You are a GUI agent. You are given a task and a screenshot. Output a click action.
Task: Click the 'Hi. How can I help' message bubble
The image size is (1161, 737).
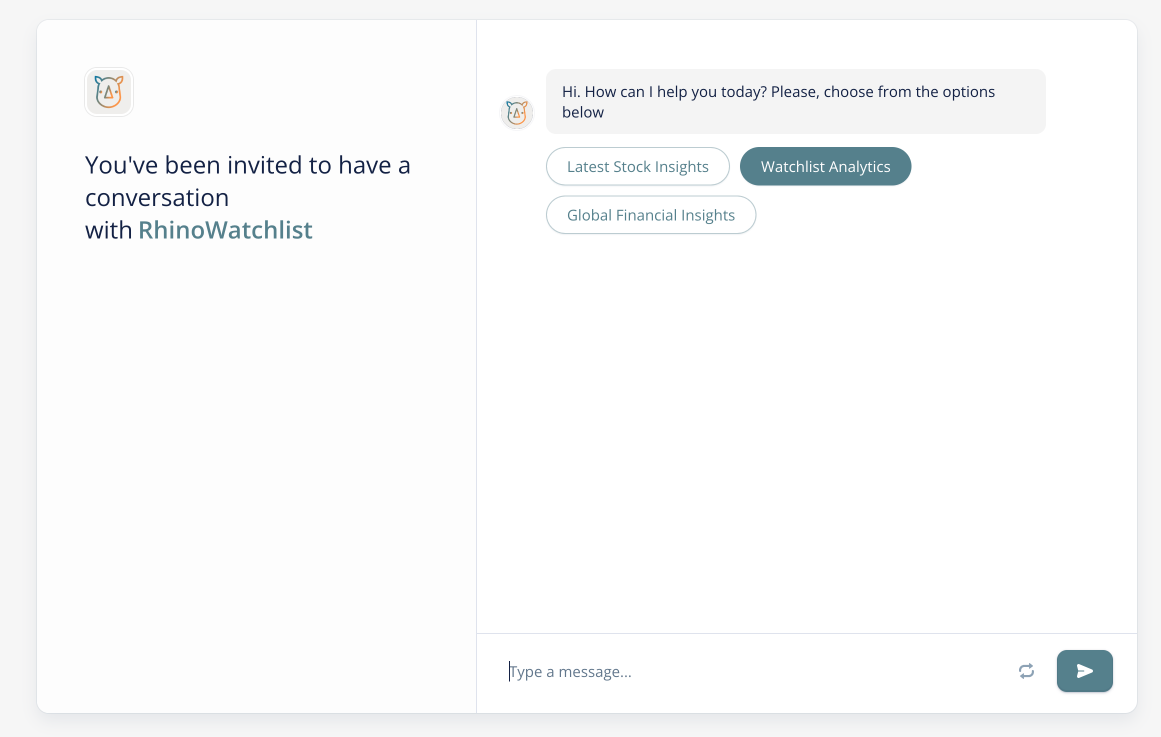(x=795, y=101)
